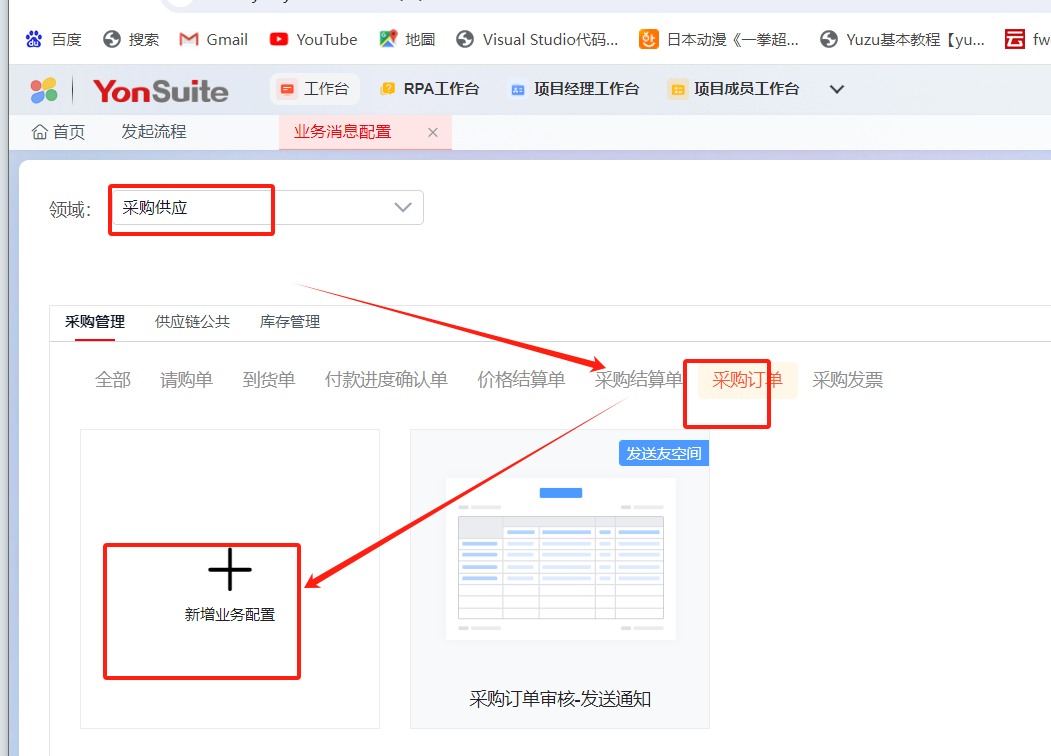Expand the workspace chevron after 项目成员工作台

836,89
